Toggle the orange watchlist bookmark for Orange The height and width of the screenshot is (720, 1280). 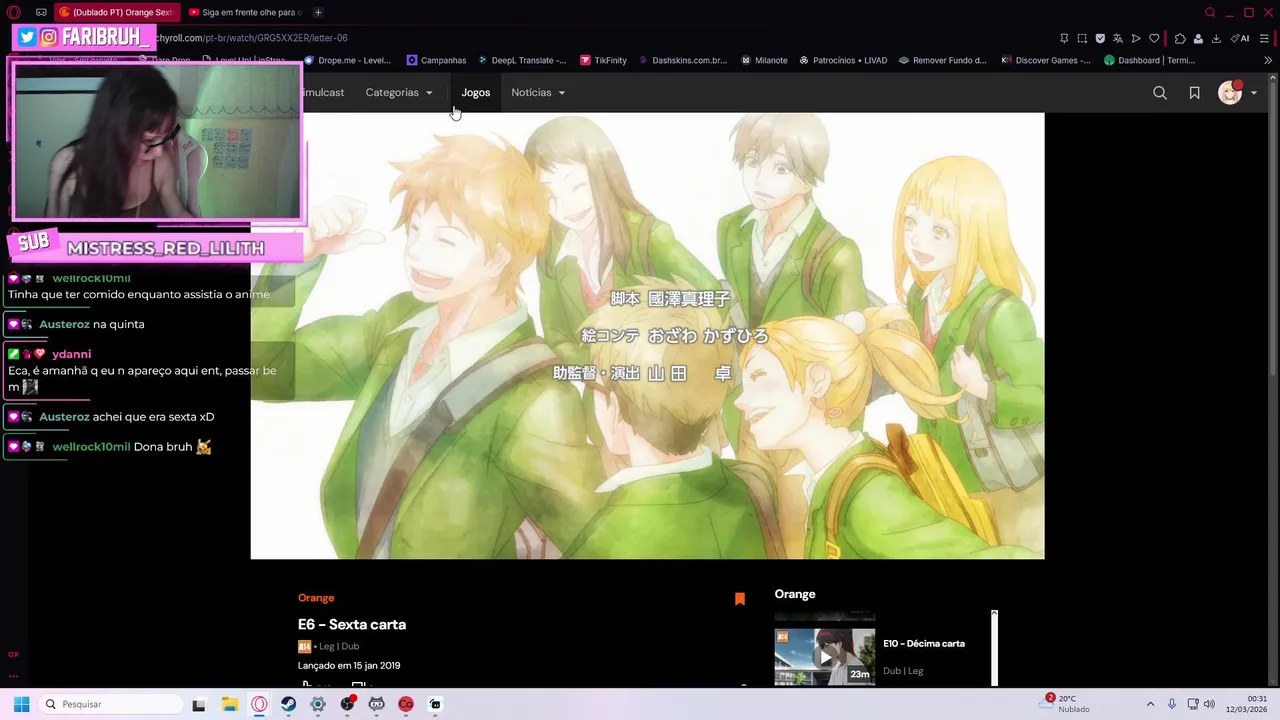[x=740, y=599]
